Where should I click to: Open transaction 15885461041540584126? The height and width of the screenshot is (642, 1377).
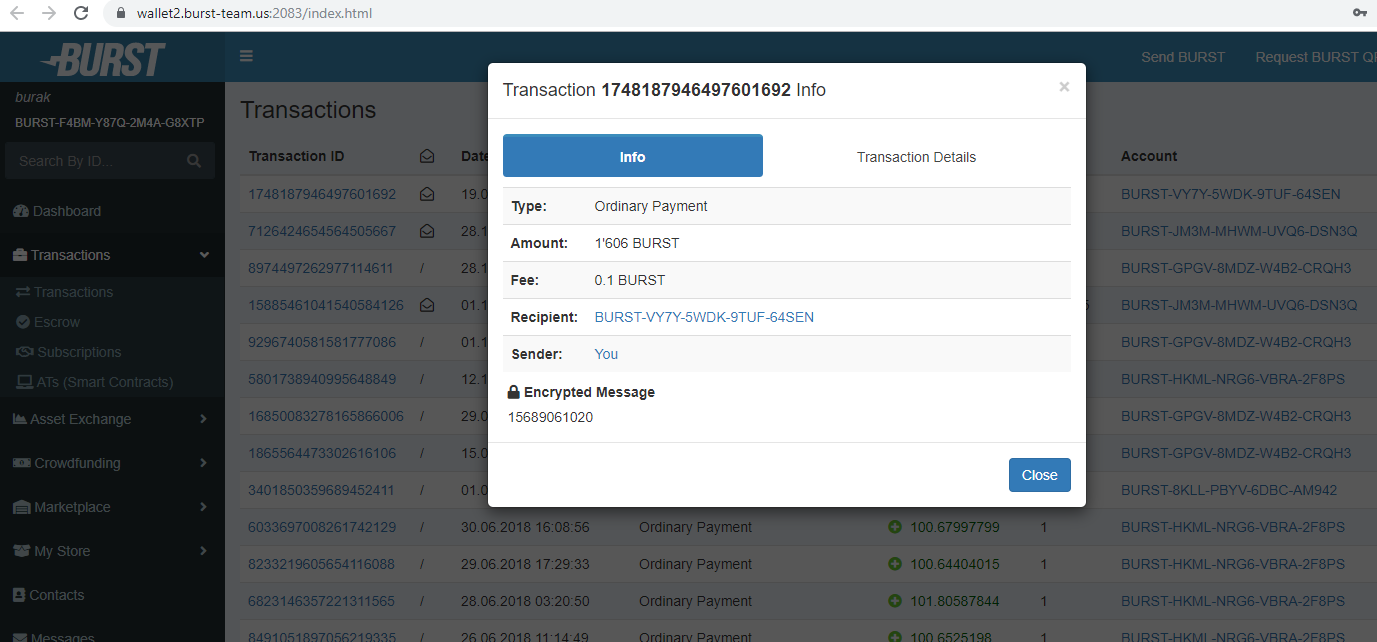[326, 305]
